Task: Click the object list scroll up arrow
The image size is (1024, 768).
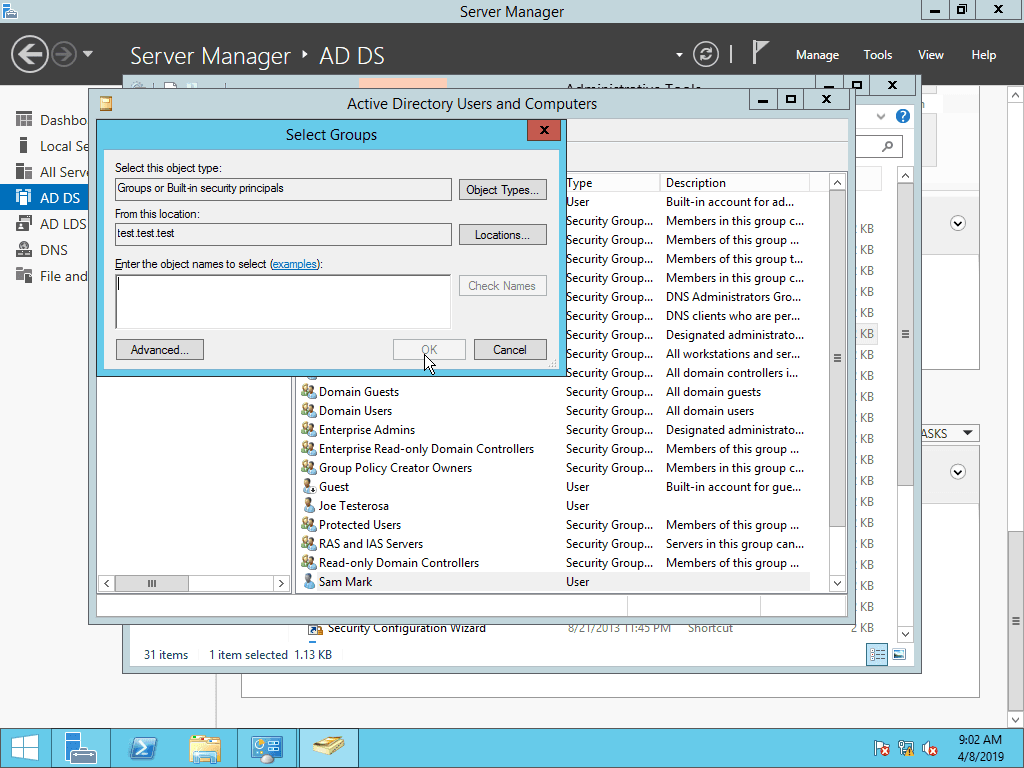Action: 837,183
